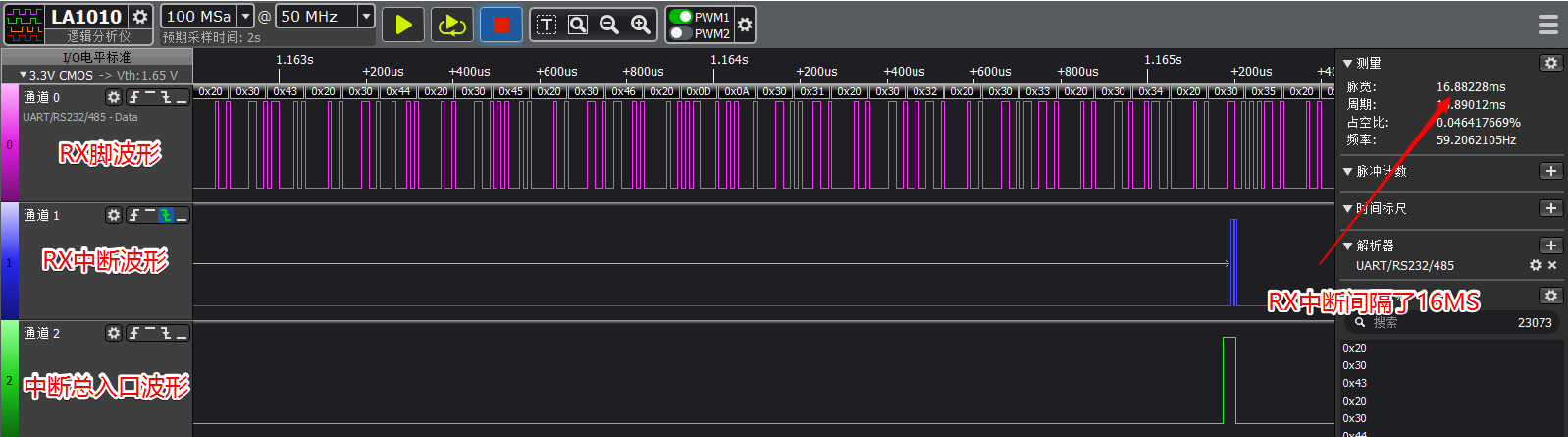Image resolution: width=1568 pixels, height=437 pixels.
Task: Remove the UART/RS232/485 analyzer
Action: pos(1552,265)
